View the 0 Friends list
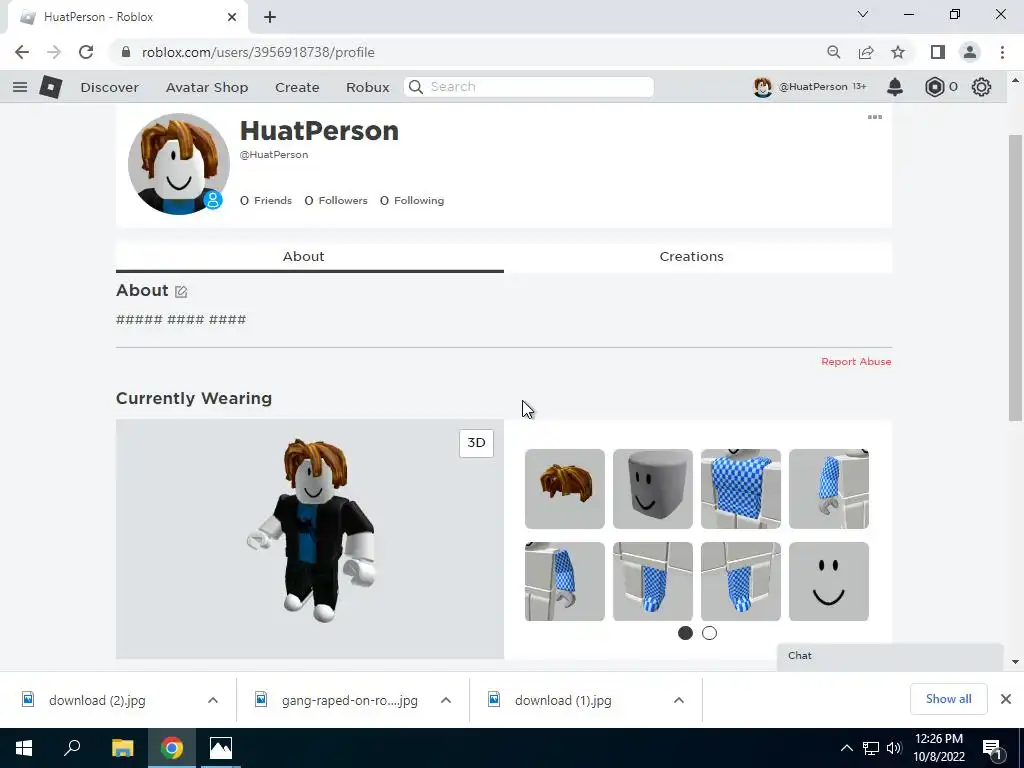The height and width of the screenshot is (768, 1024). coord(266,200)
